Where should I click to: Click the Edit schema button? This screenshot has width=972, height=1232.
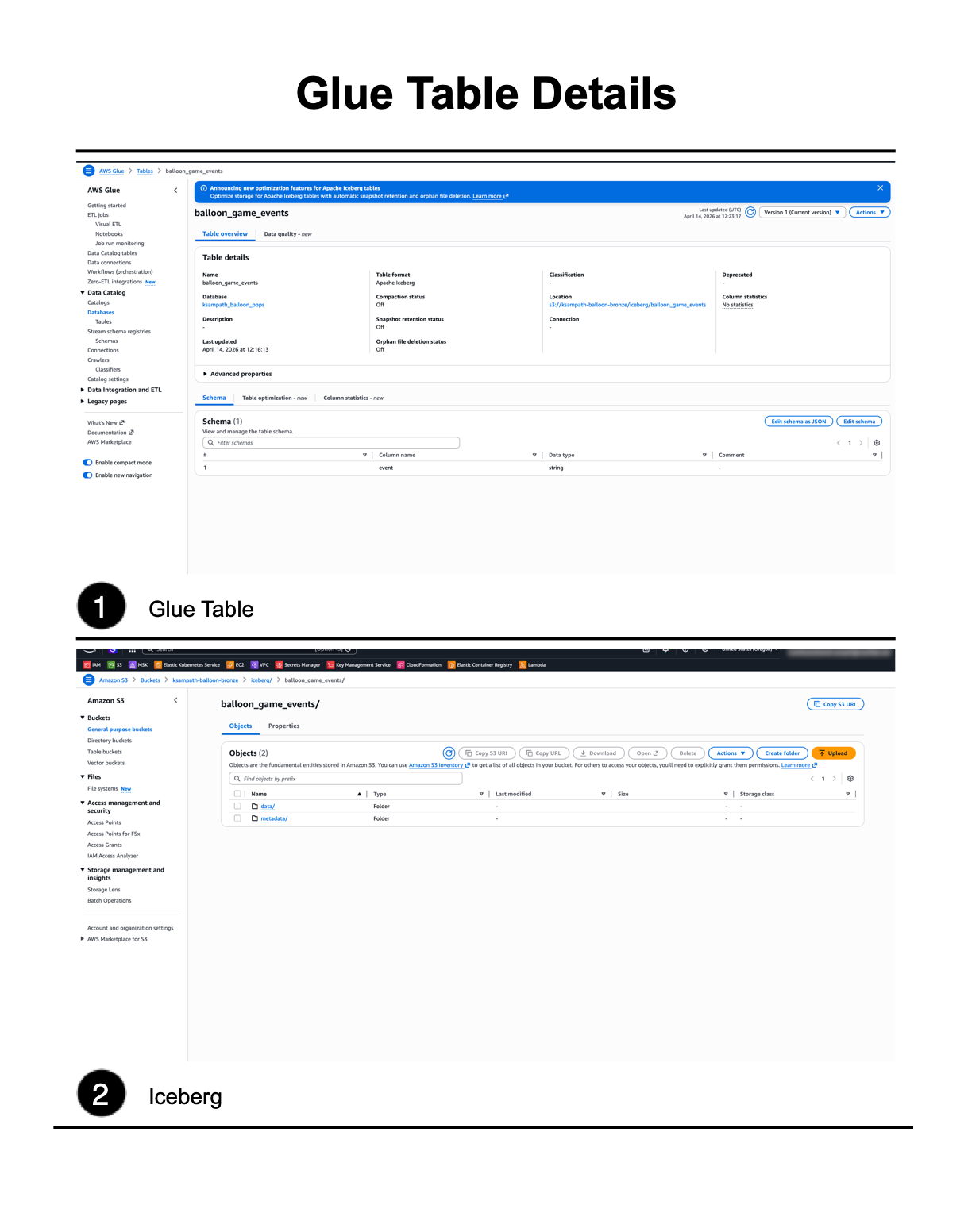859,422
